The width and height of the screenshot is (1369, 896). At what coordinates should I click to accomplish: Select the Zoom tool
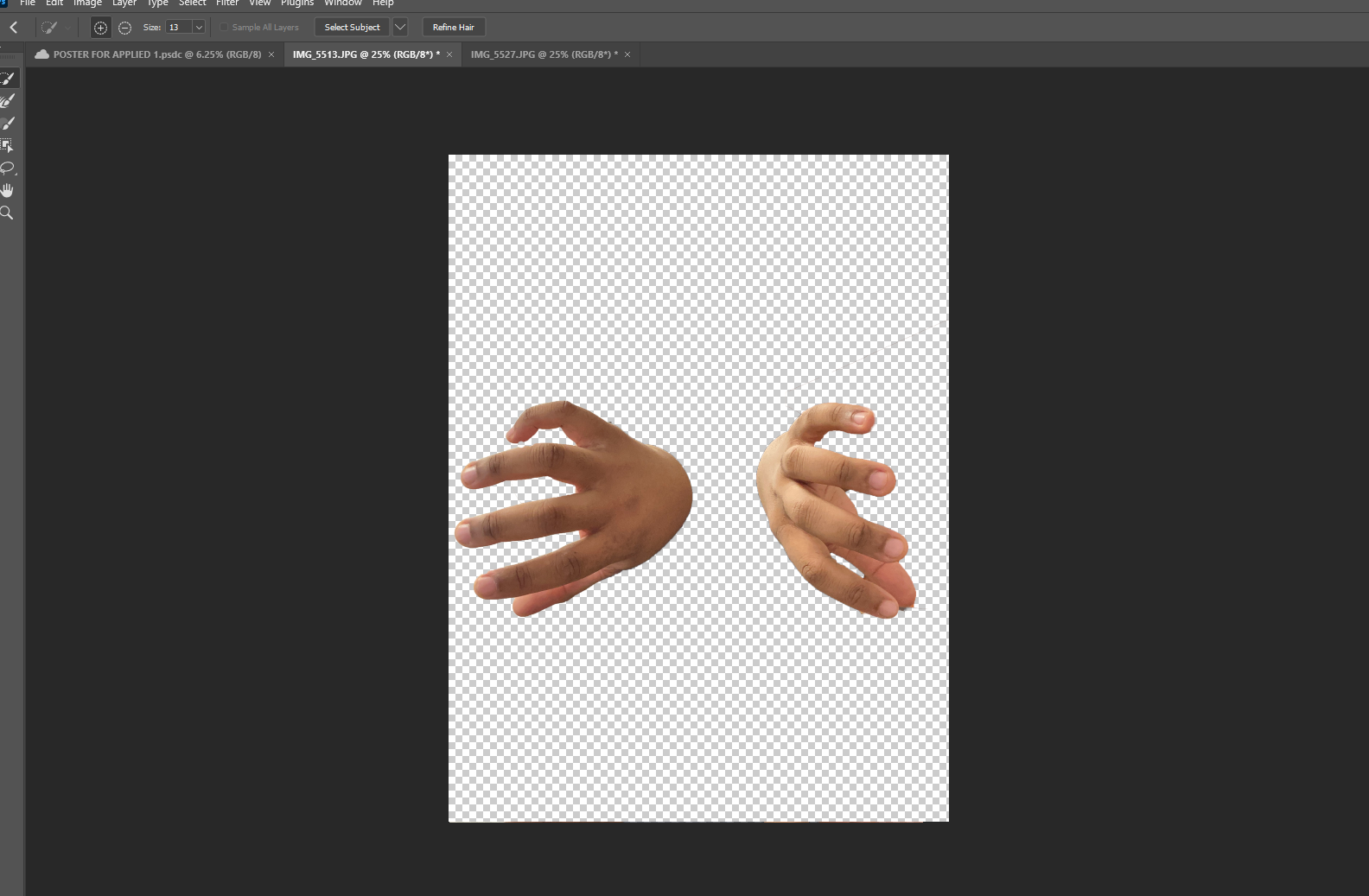(x=8, y=213)
